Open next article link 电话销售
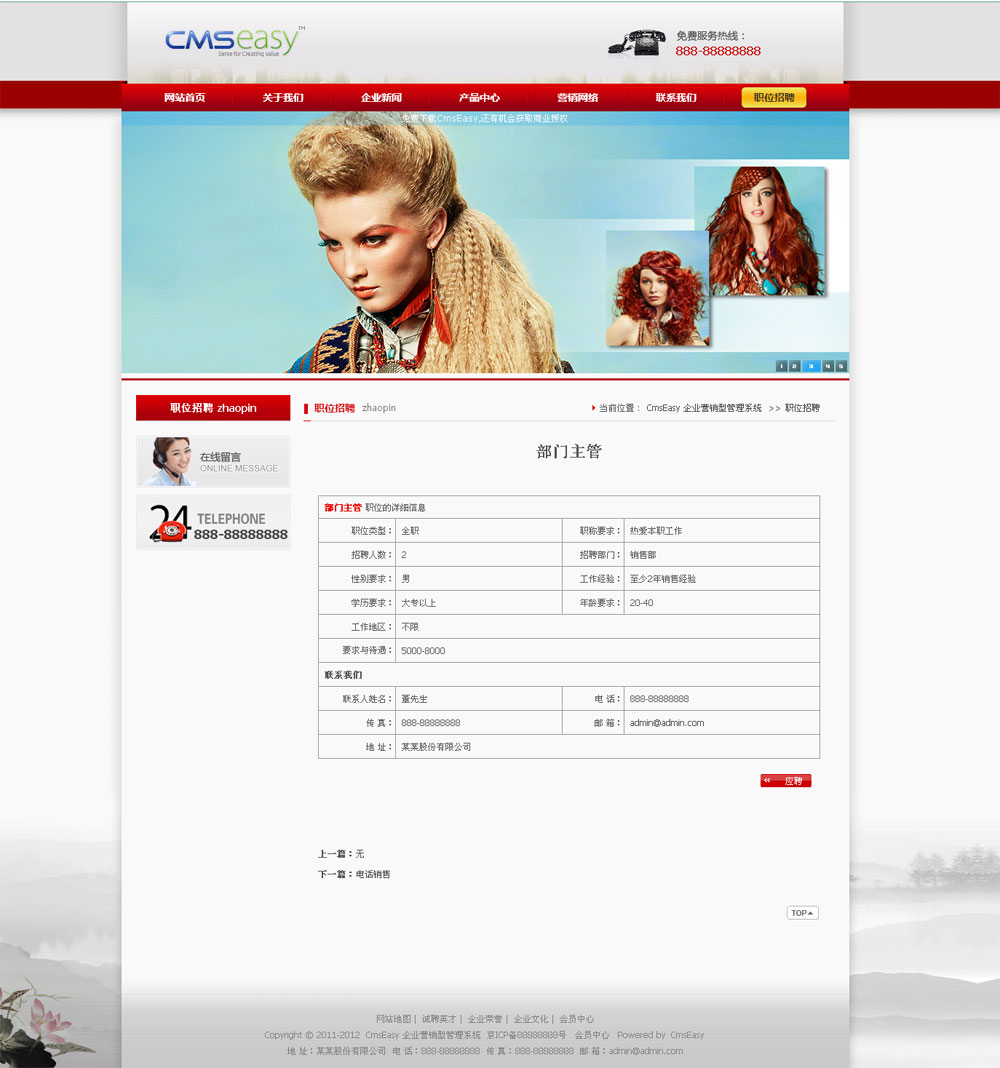 [x=373, y=875]
